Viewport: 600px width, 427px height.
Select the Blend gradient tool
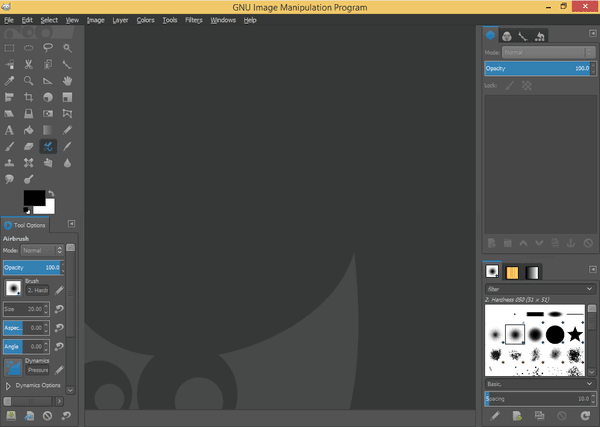coord(48,130)
